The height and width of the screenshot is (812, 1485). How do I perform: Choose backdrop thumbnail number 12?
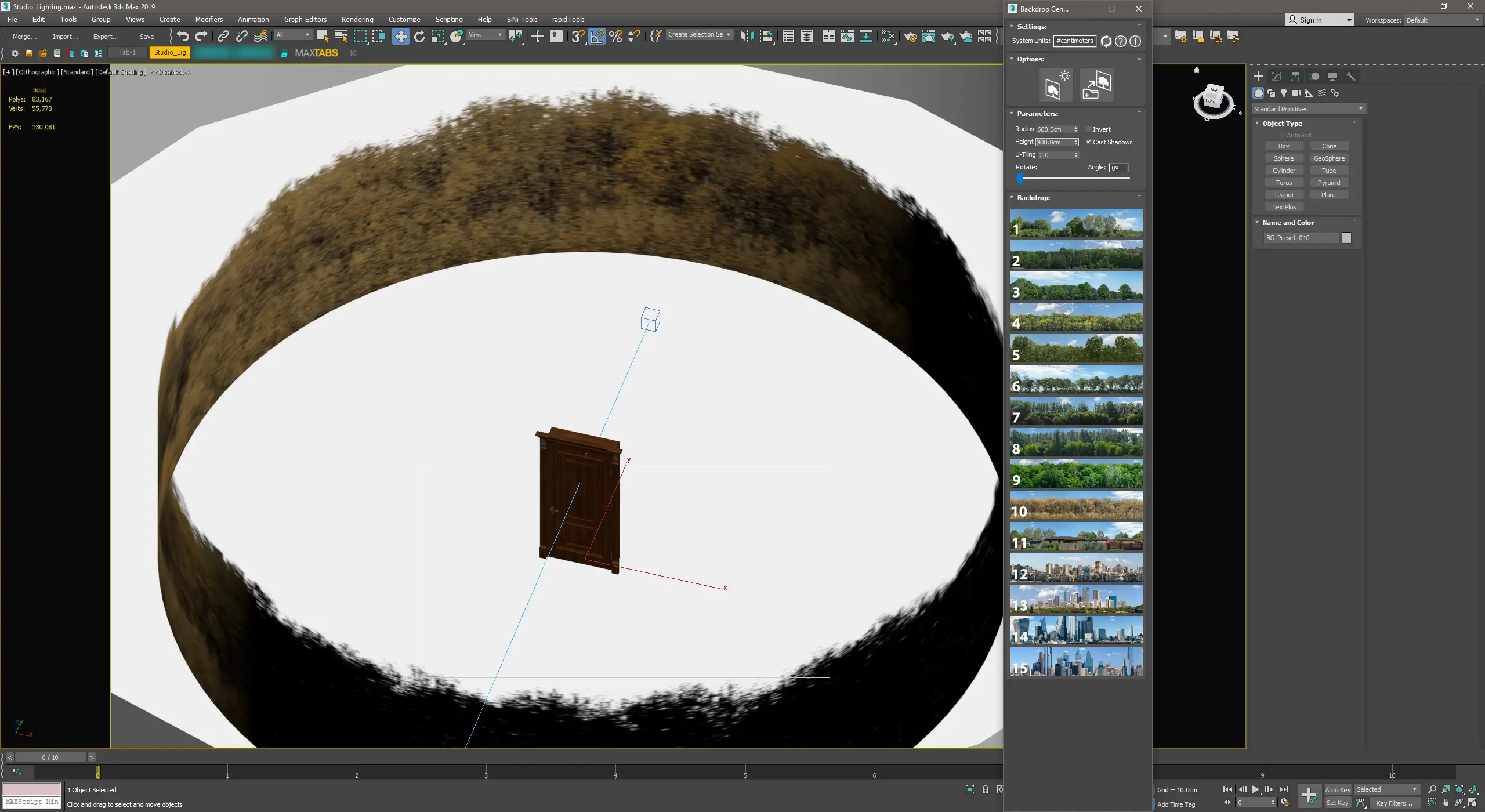point(1076,568)
